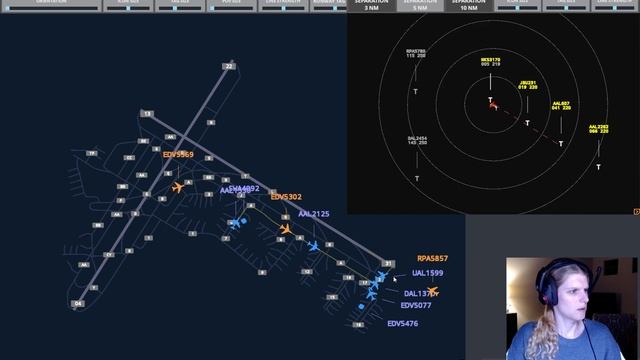Click the AAL2262 radar data tag
This screenshot has width=640, height=360.
click(x=599, y=129)
